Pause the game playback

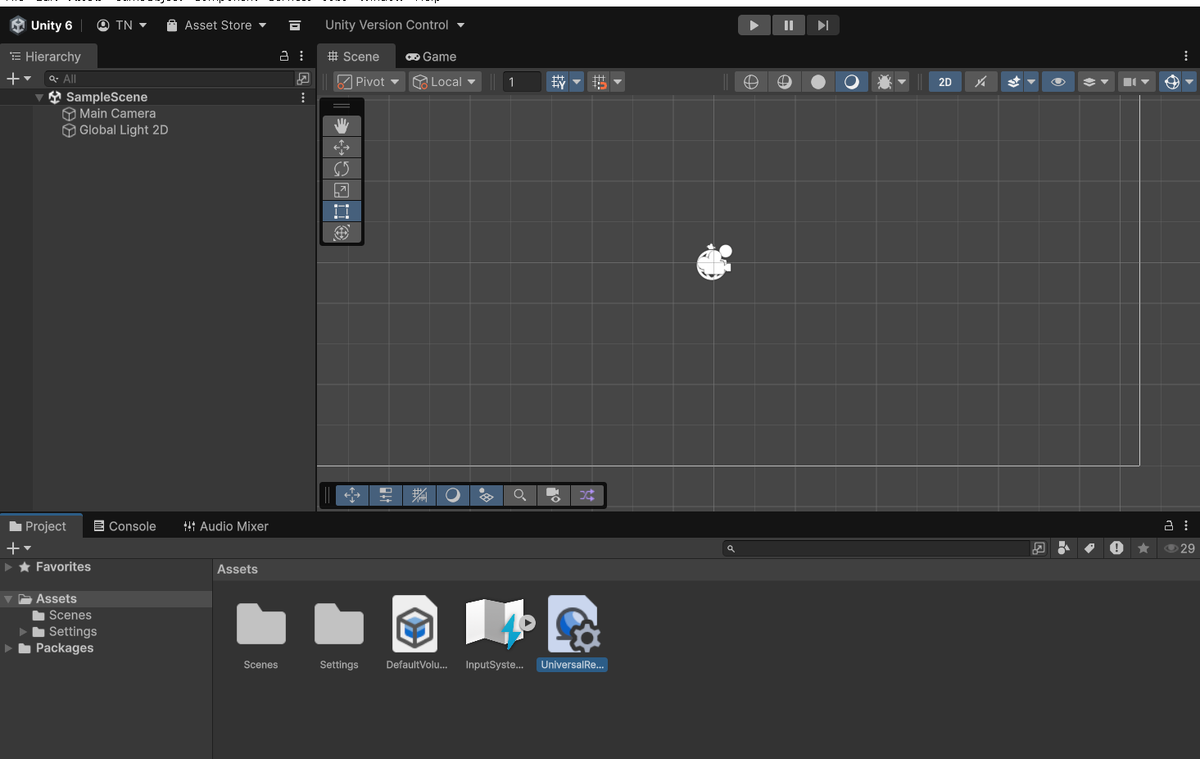coord(788,25)
